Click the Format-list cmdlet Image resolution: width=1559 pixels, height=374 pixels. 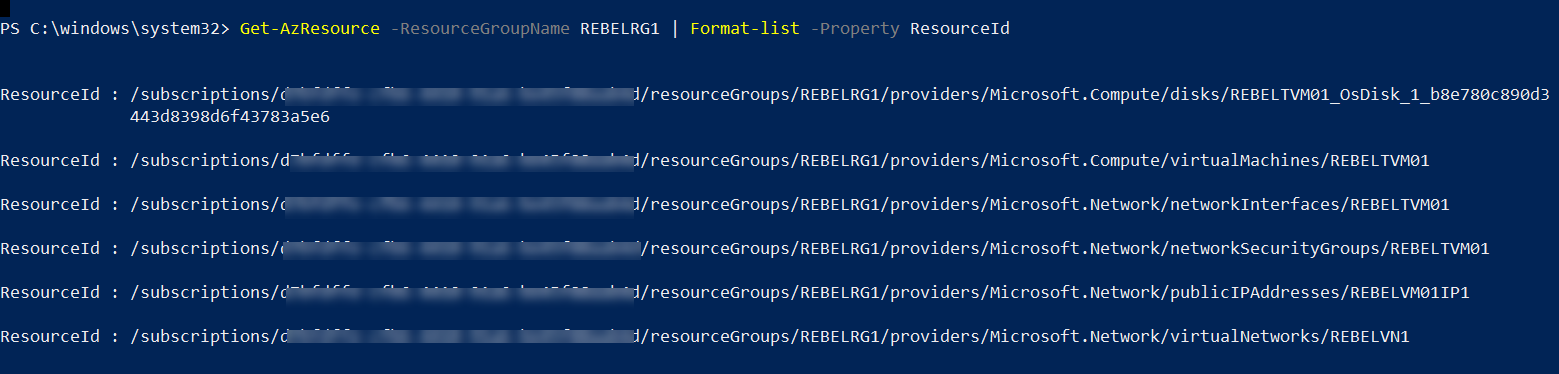(x=745, y=29)
